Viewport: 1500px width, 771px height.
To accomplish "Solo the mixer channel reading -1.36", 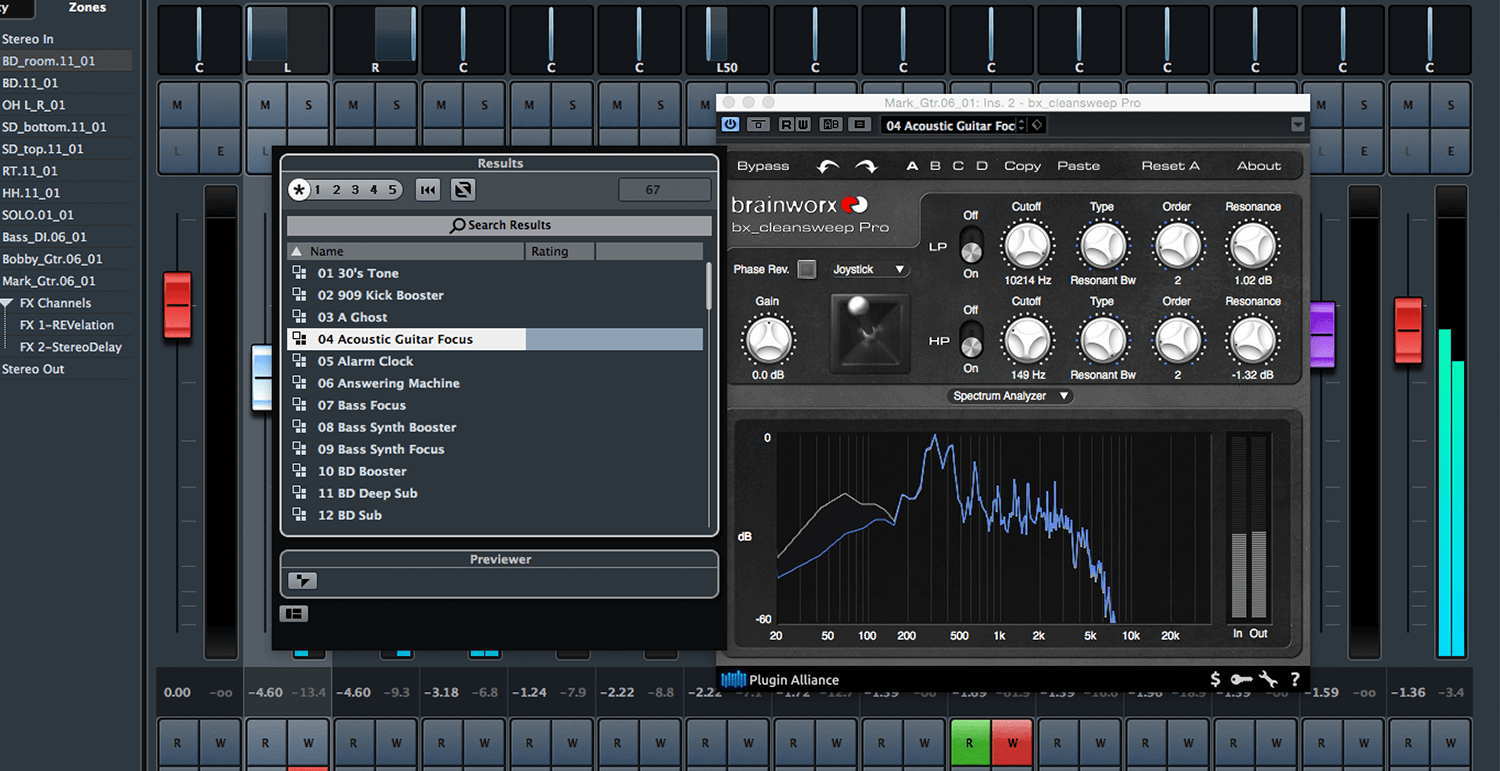I will click(1453, 105).
